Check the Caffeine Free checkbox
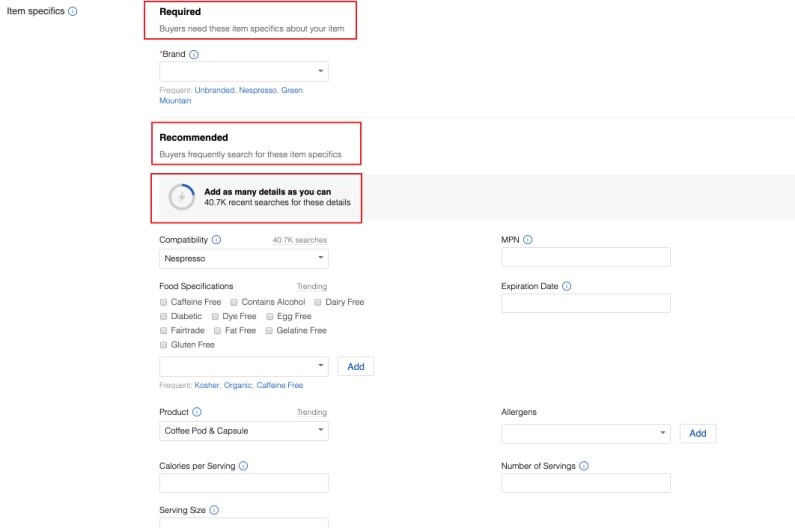The image size is (795, 528). pos(164,302)
